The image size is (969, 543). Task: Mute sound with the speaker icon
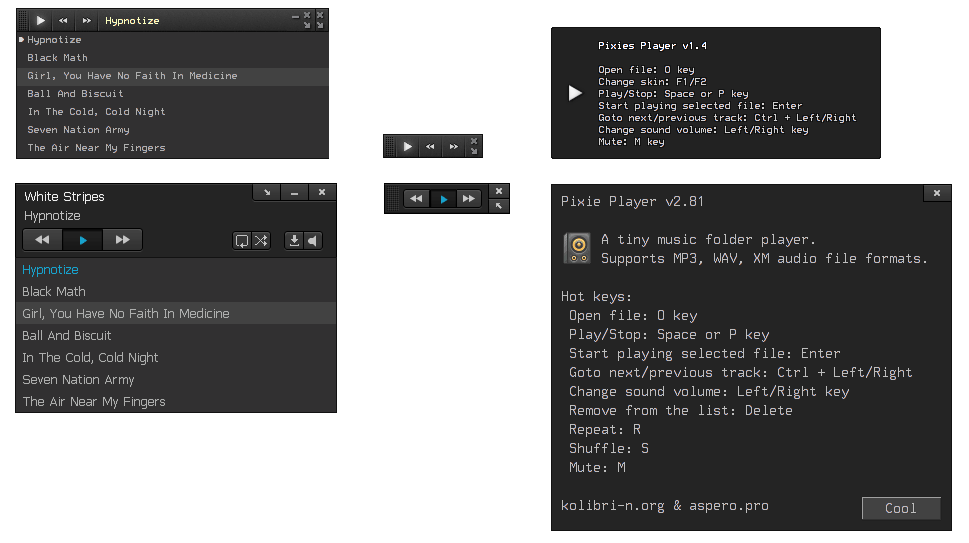[x=313, y=240]
